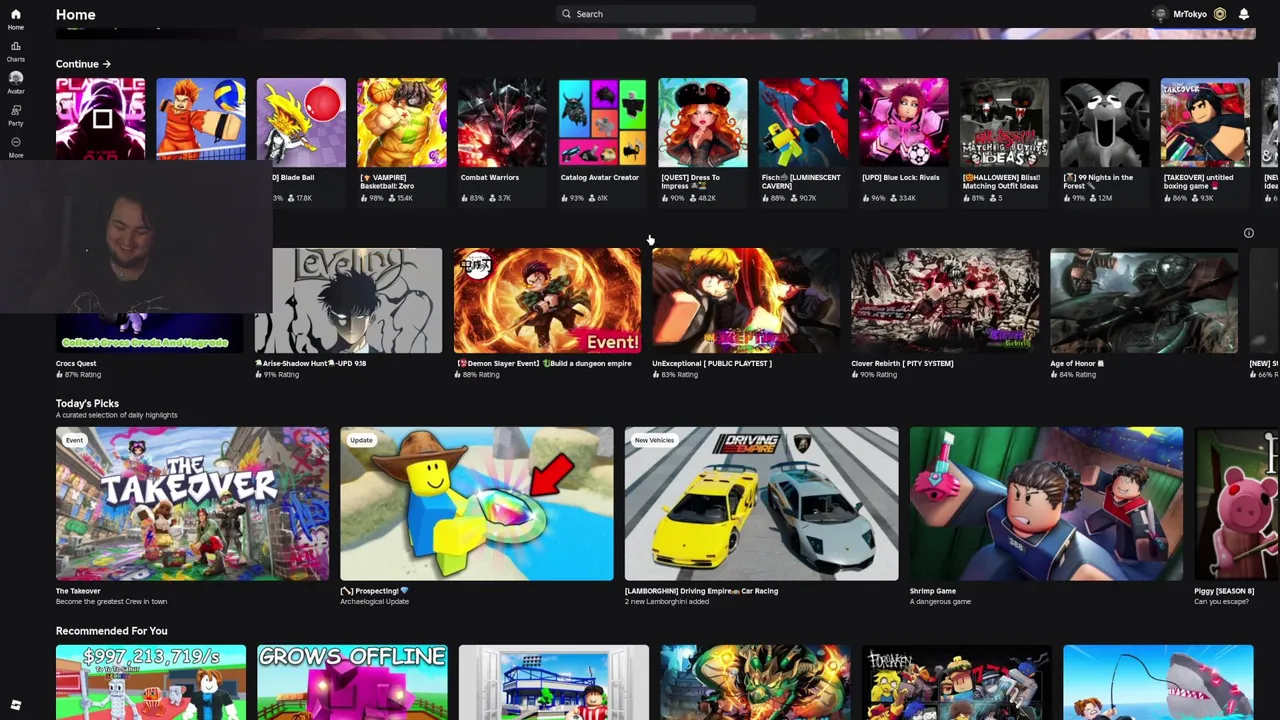
Task: Open the Robux balance icon
Action: point(1219,14)
